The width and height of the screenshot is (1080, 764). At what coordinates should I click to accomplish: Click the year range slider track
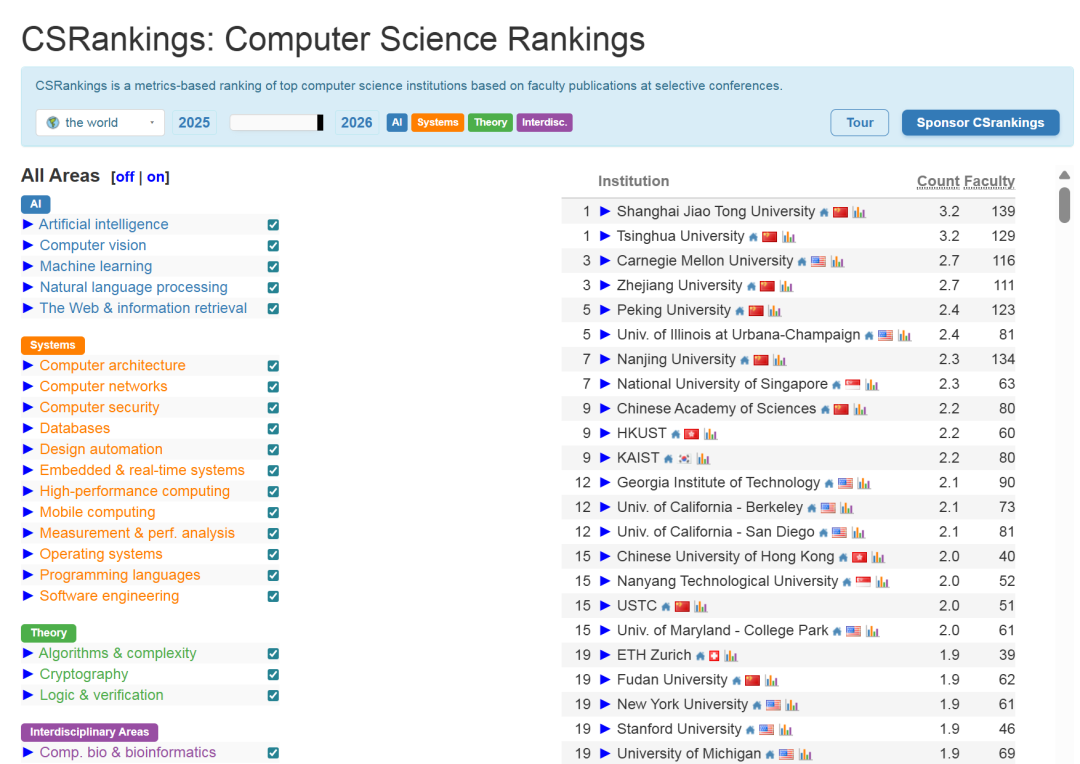click(x=277, y=123)
